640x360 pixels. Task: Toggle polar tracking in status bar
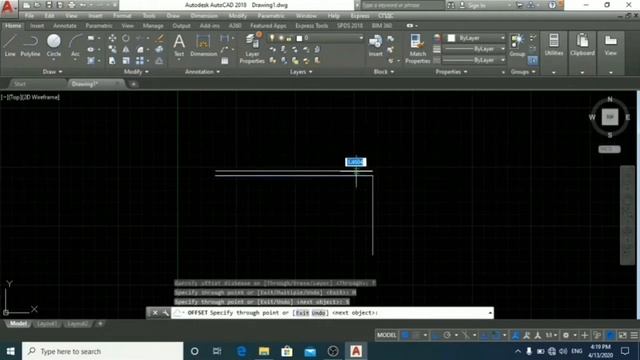pos(447,336)
